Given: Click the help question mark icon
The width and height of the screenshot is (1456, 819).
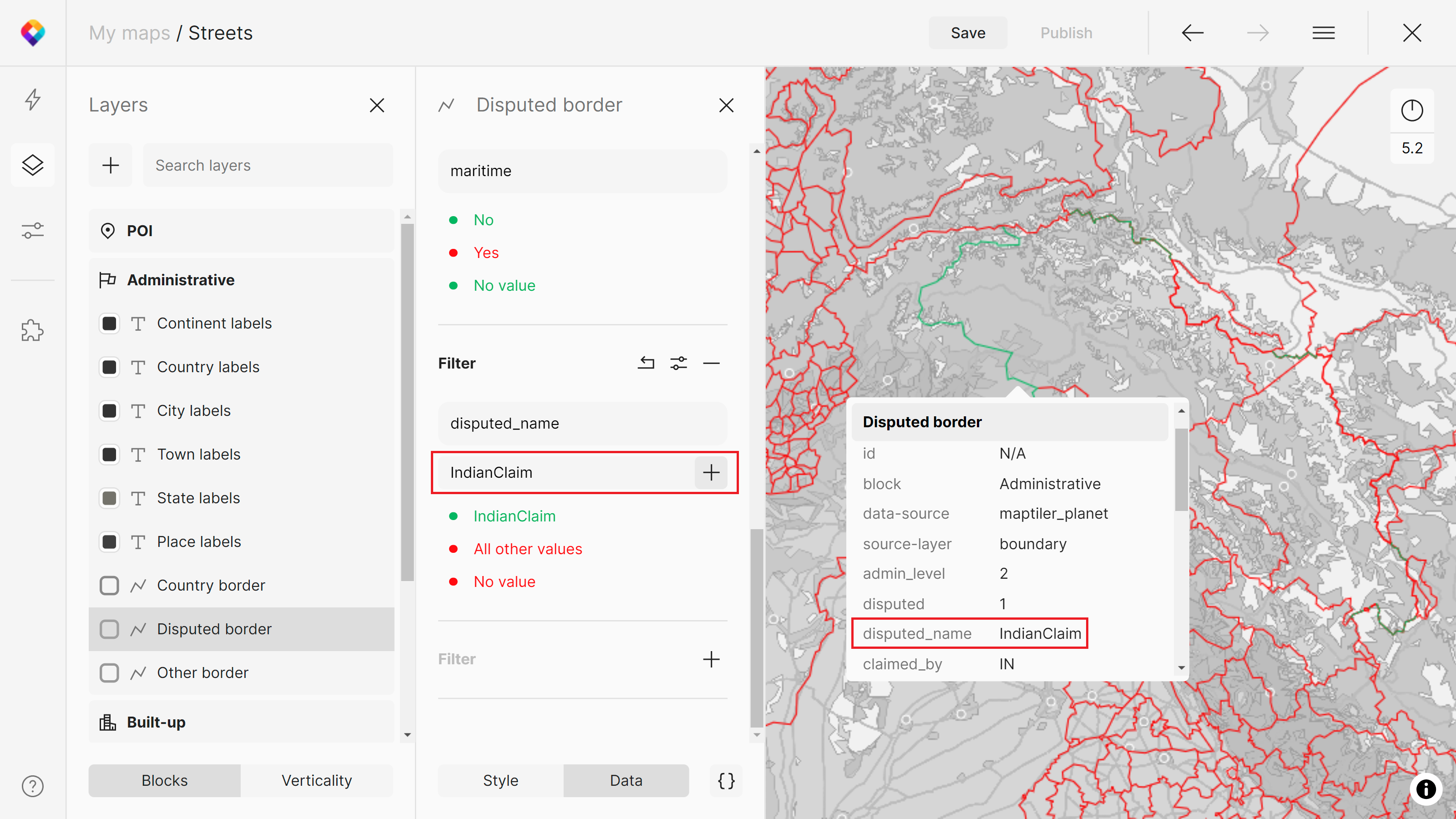Looking at the screenshot, I should click(x=33, y=786).
